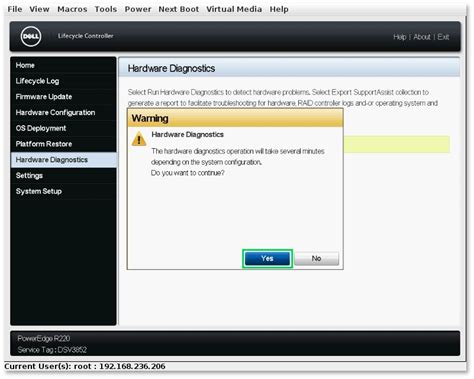This screenshot has width=474, height=379.
Task: Click the Dell logo icon
Action: click(x=31, y=36)
